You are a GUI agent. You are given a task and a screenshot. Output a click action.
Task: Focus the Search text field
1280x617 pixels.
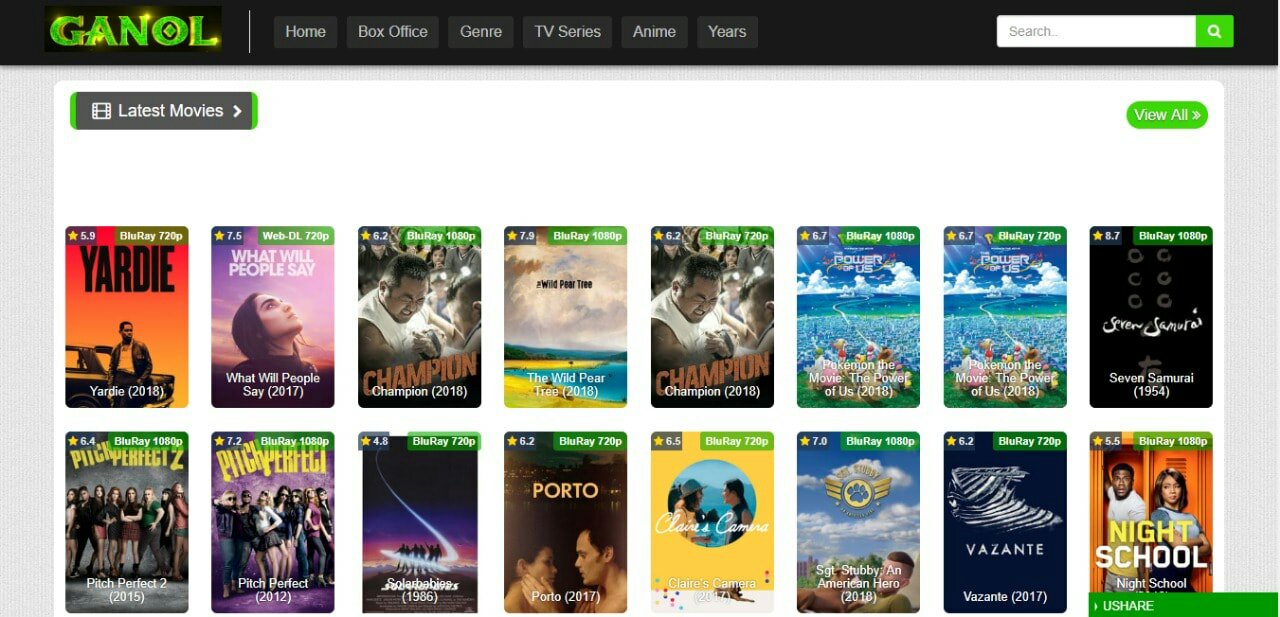pos(1096,31)
